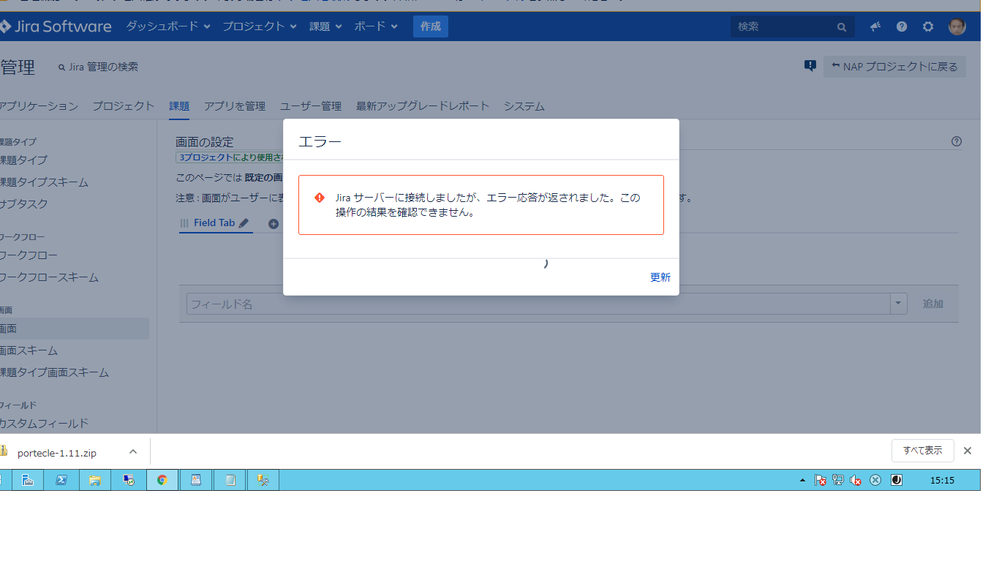
Task: Add a new tab plus icon
Action: 273,224
